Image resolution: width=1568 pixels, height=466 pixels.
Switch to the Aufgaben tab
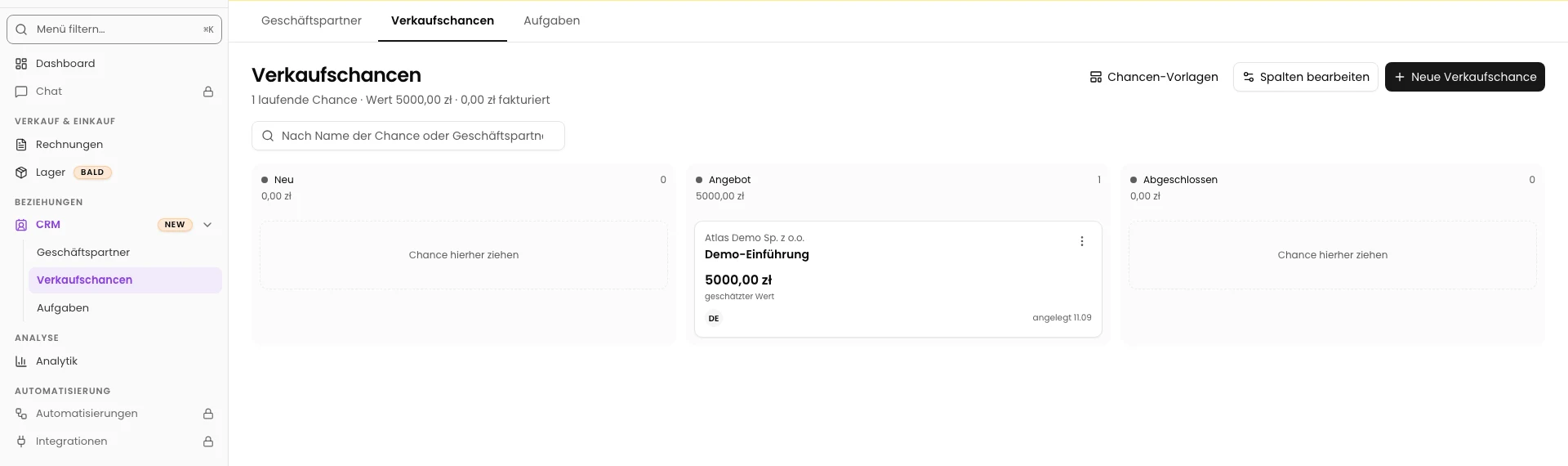pos(552,20)
